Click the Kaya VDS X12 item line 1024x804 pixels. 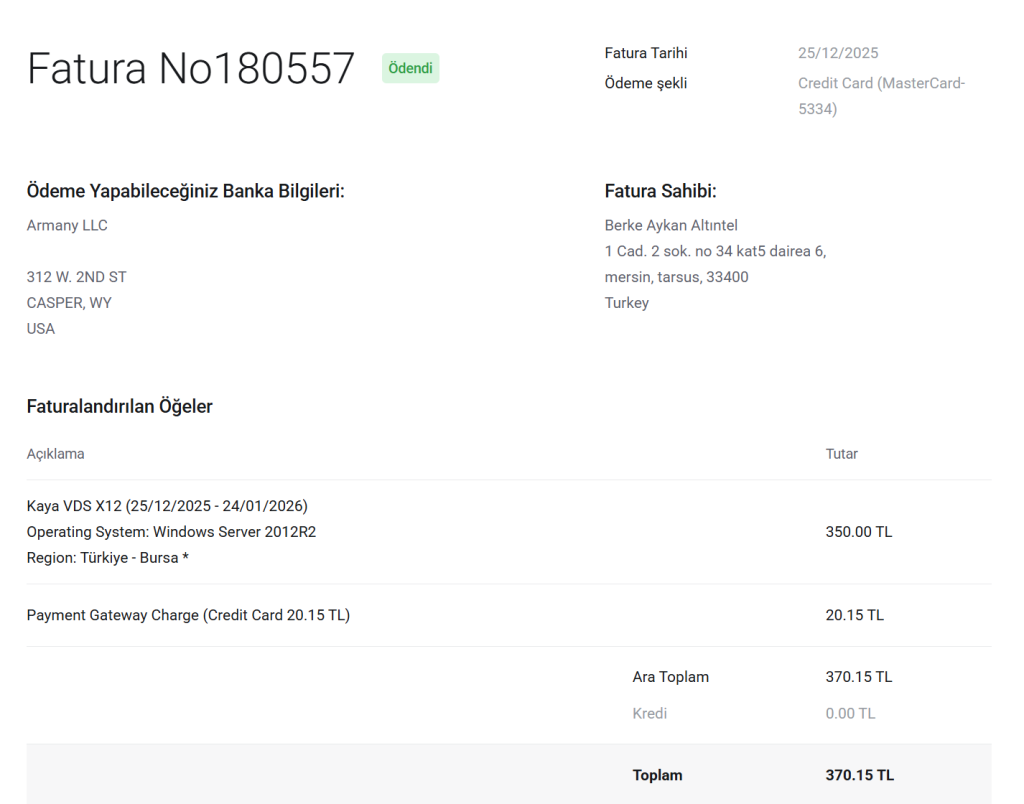pyautogui.click(x=167, y=506)
